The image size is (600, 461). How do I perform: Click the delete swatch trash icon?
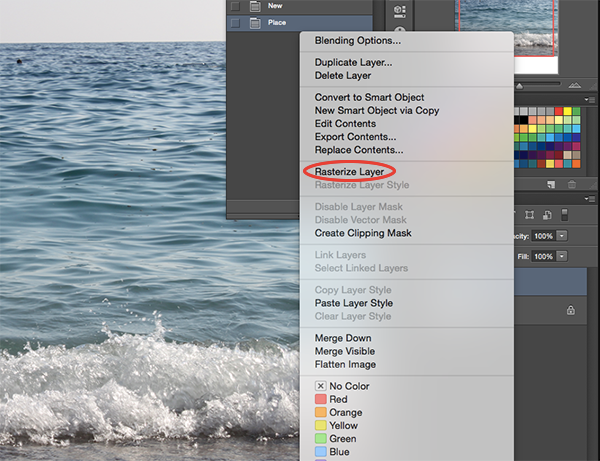[572, 185]
